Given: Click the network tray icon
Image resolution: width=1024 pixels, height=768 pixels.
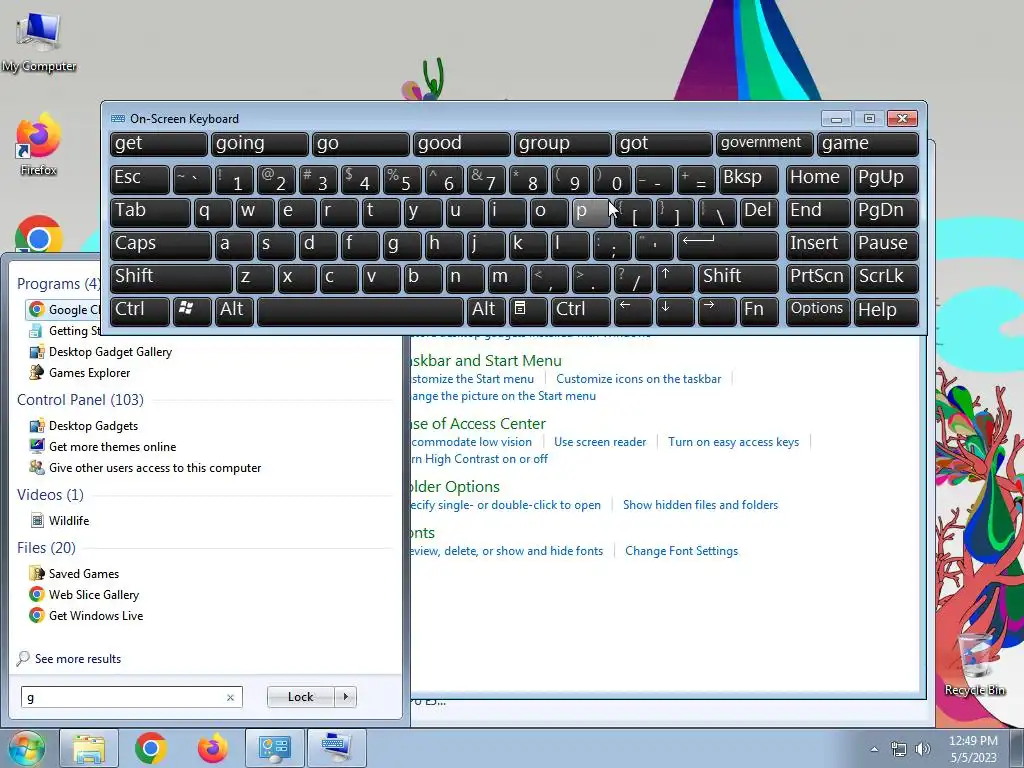Looking at the screenshot, I should pos(899,749).
